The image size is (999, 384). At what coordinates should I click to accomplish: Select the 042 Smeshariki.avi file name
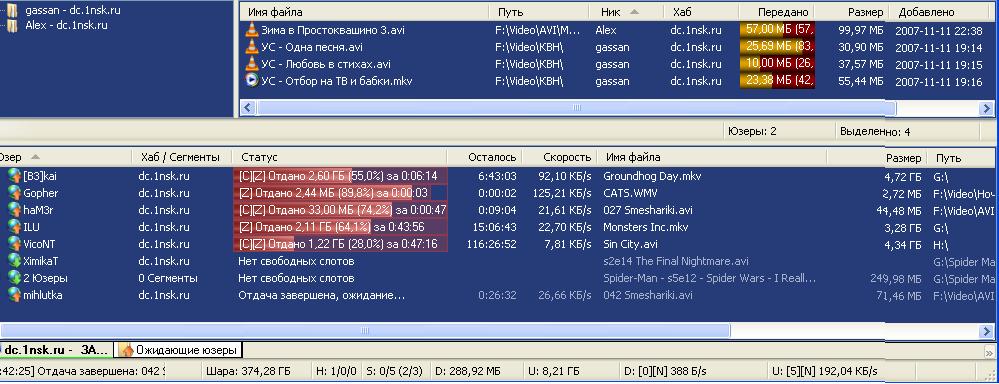coord(647,295)
